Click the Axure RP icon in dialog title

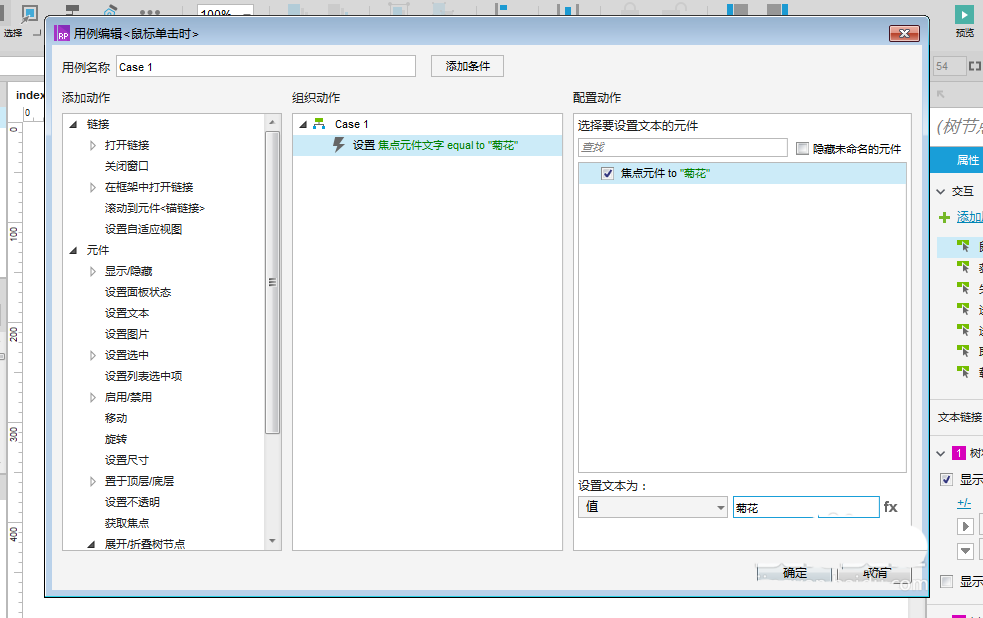pos(61,33)
